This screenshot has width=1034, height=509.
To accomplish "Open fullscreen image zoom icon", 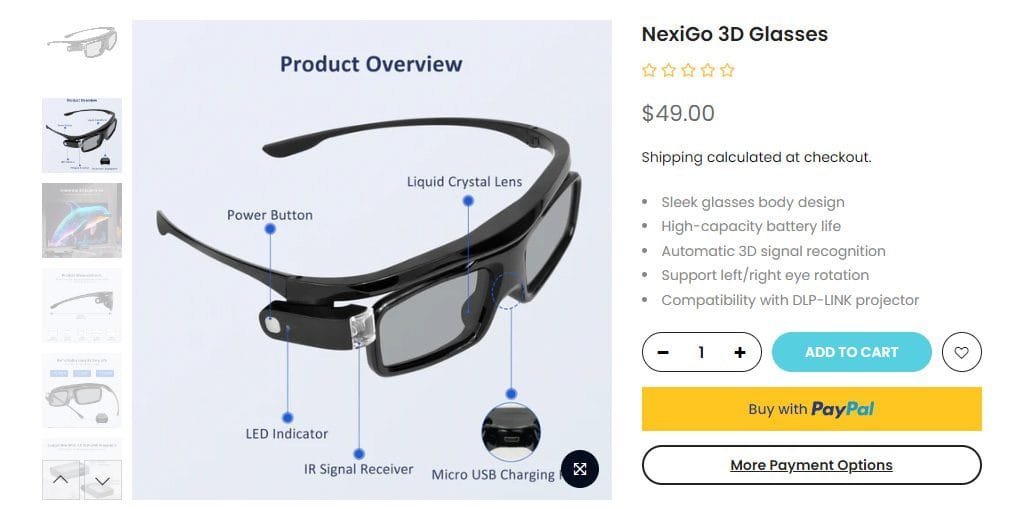I will pyautogui.click(x=580, y=469).
